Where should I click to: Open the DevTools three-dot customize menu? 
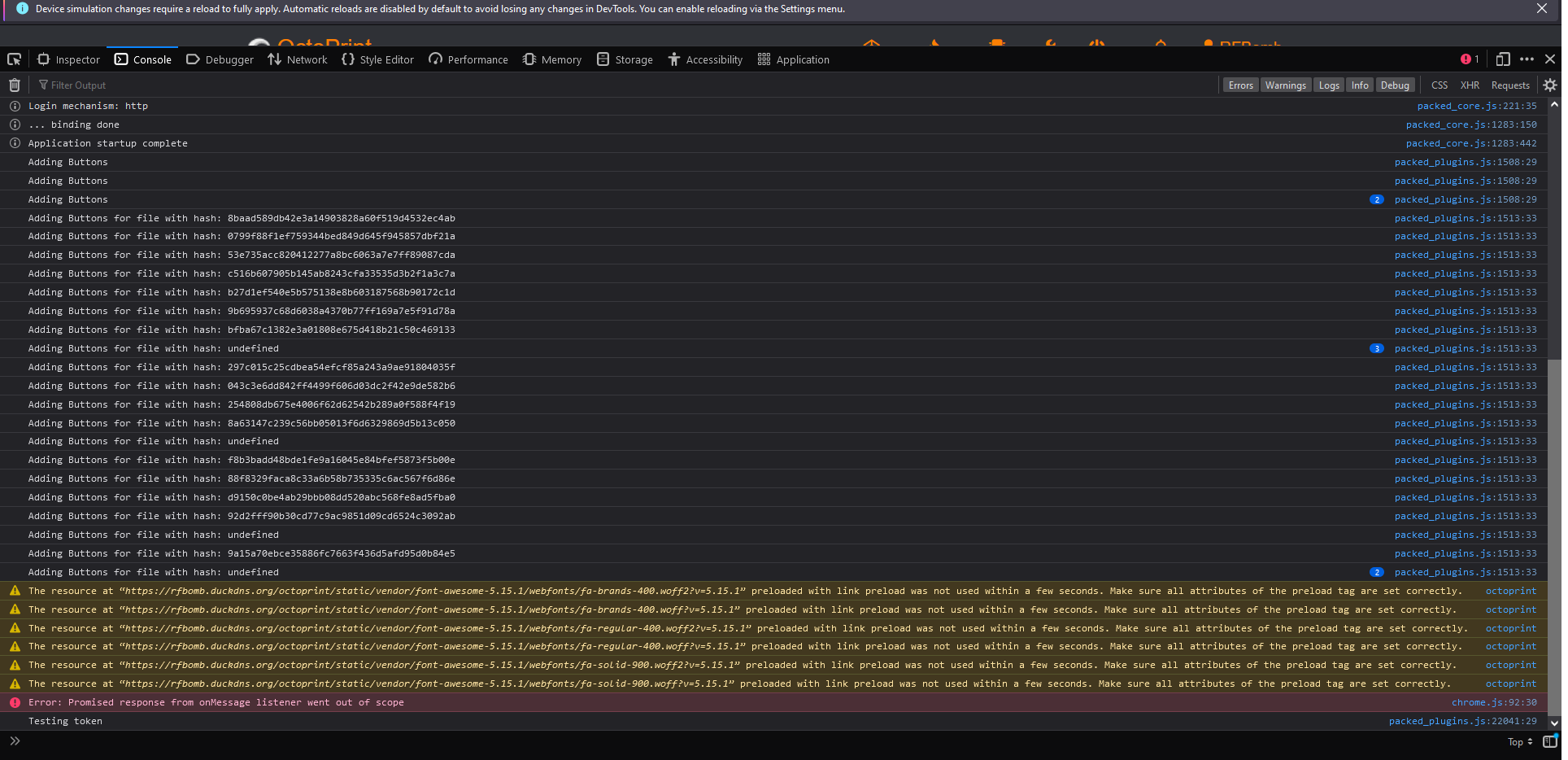1527,59
